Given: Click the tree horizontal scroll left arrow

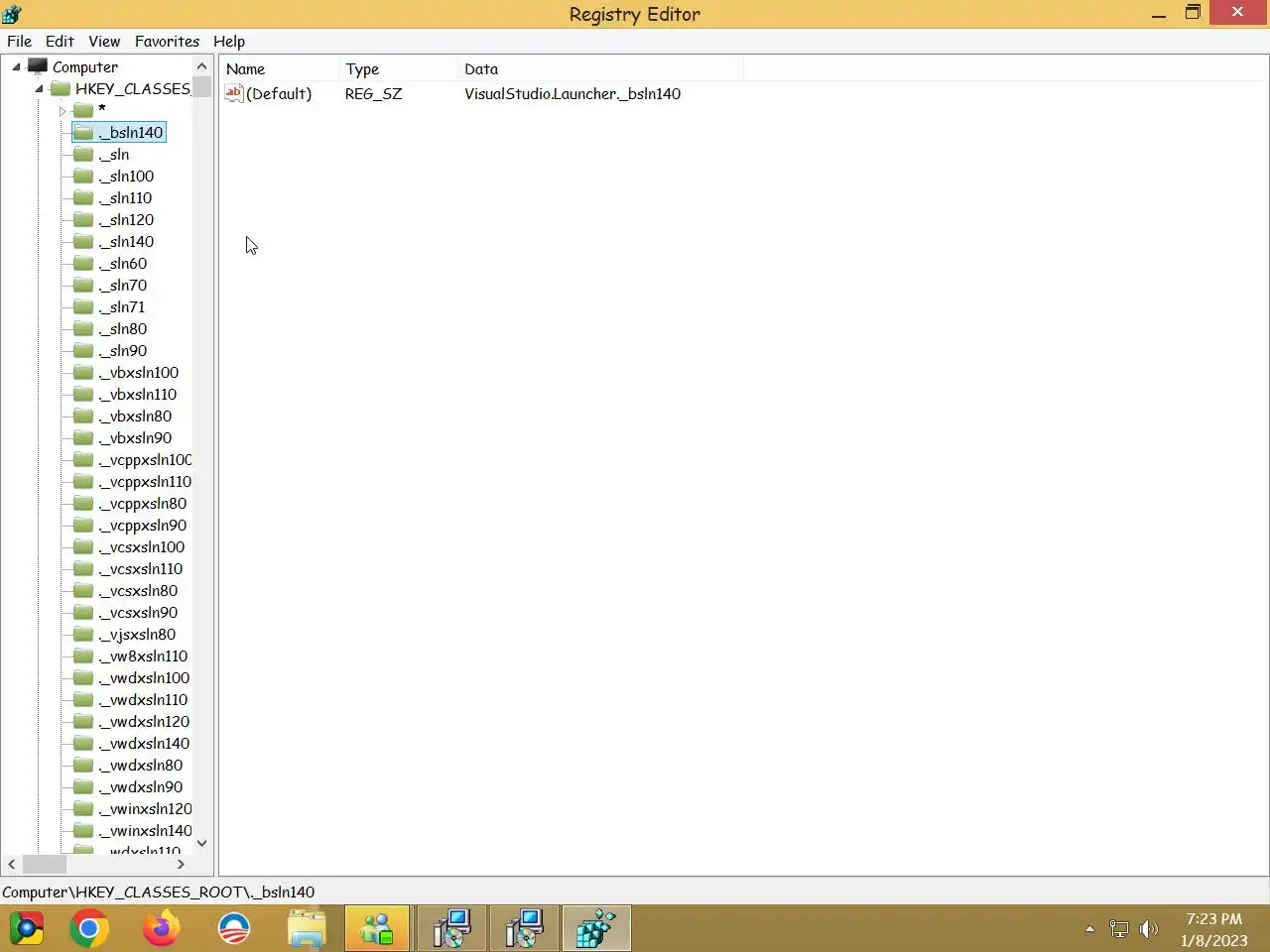Looking at the screenshot, I should (11, 864).
